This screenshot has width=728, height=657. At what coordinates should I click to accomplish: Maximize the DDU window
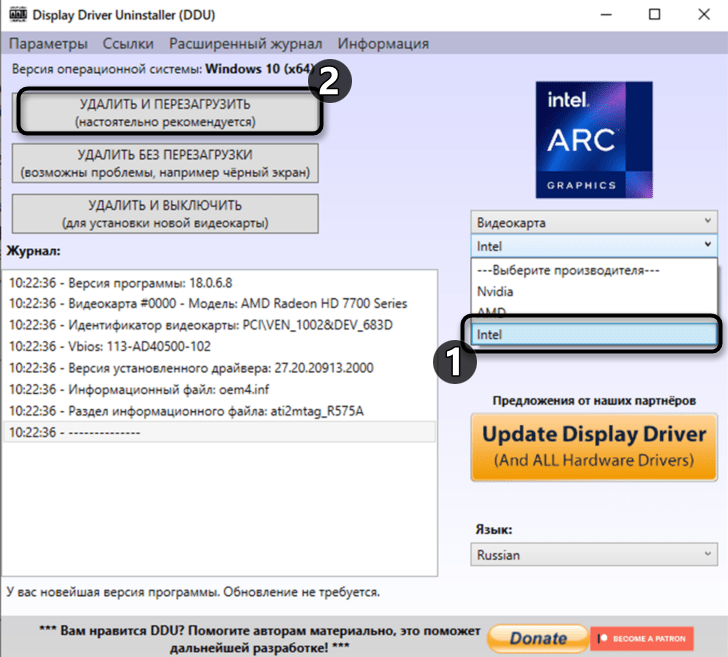click(x=655, y=15)
